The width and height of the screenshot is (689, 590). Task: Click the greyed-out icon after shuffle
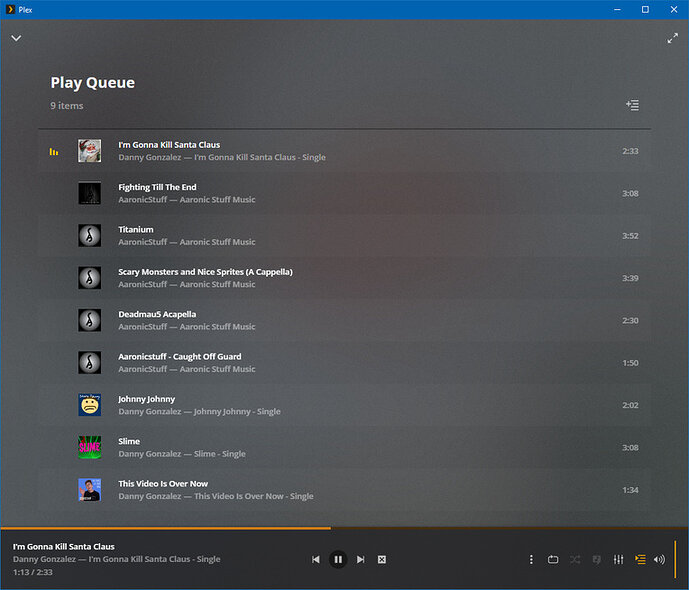(x=596, y=559)
